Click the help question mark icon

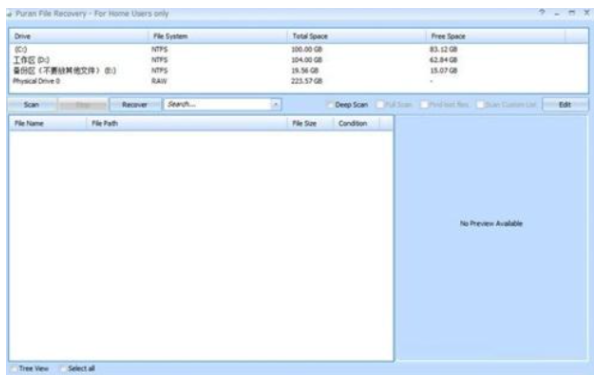(542, 13)
